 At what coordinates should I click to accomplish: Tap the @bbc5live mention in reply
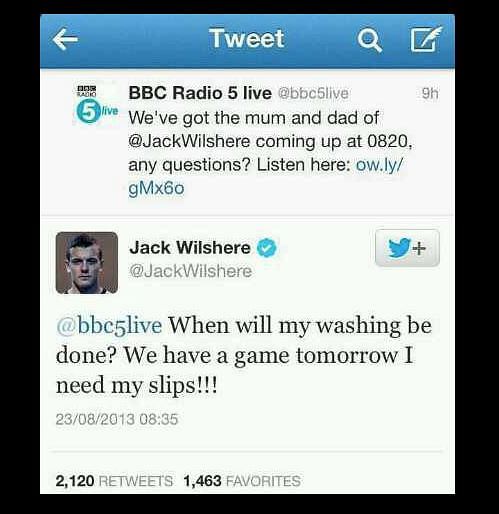coord(109,325)
